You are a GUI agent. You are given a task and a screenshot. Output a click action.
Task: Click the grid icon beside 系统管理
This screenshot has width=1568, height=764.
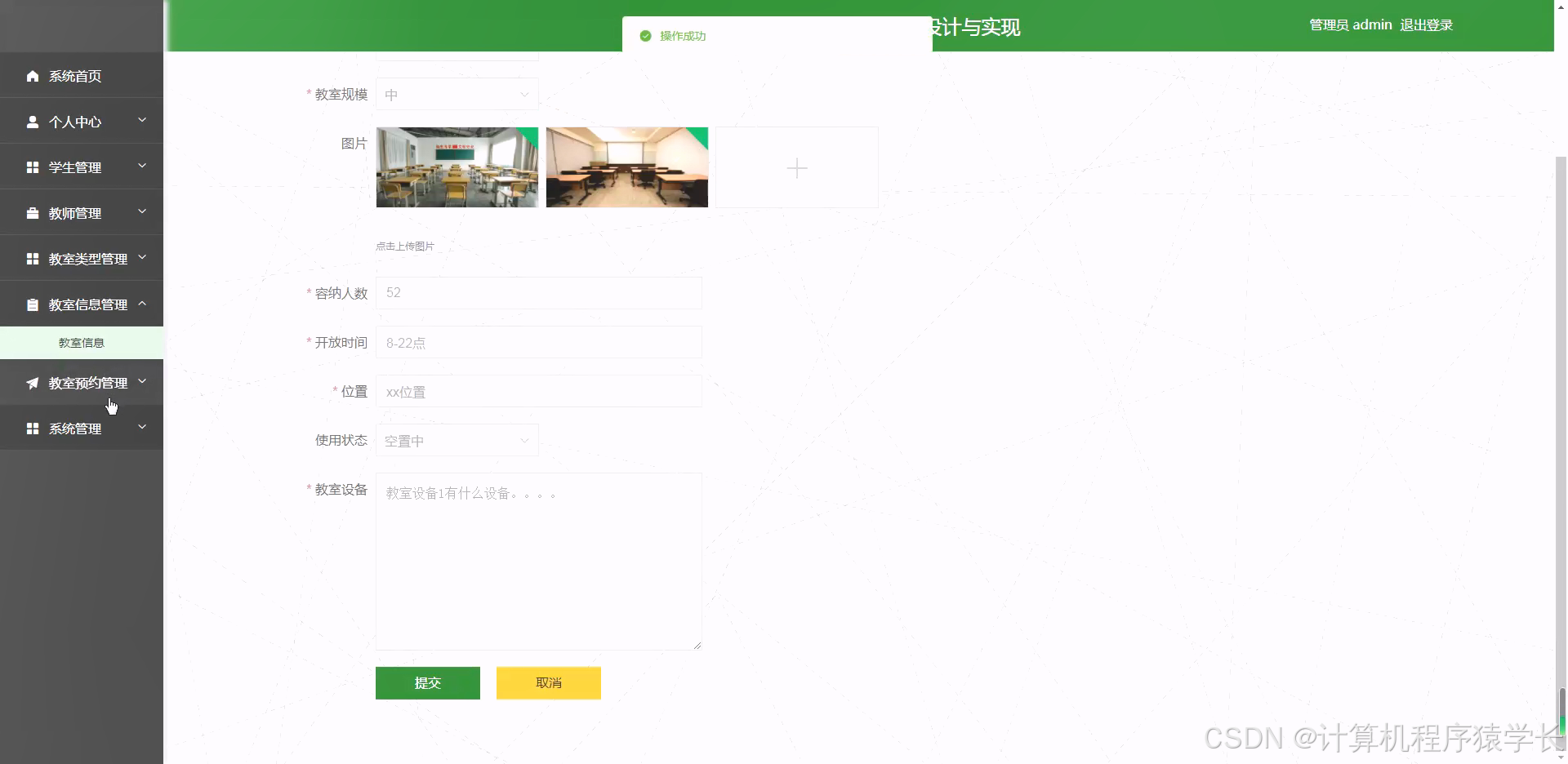pyautogui.click(x=33, y=429)
